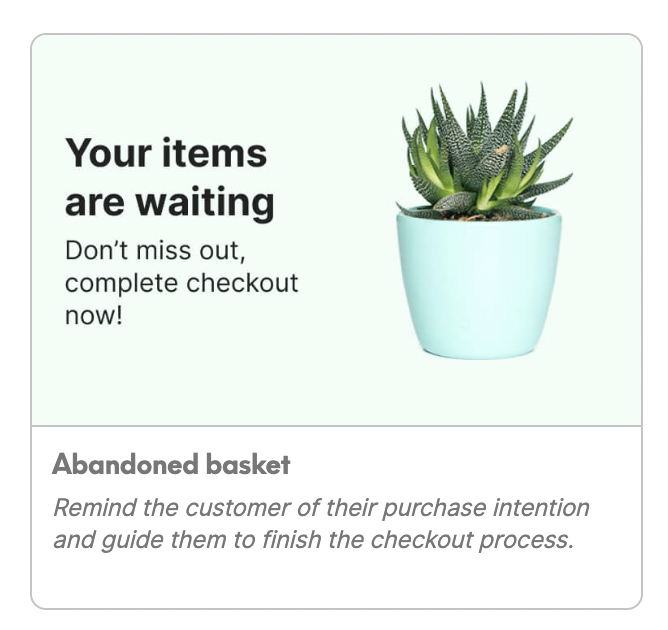668x630 pixels.
Task: Click the word "are" in the headline
Action: click(x=96, y=203)
